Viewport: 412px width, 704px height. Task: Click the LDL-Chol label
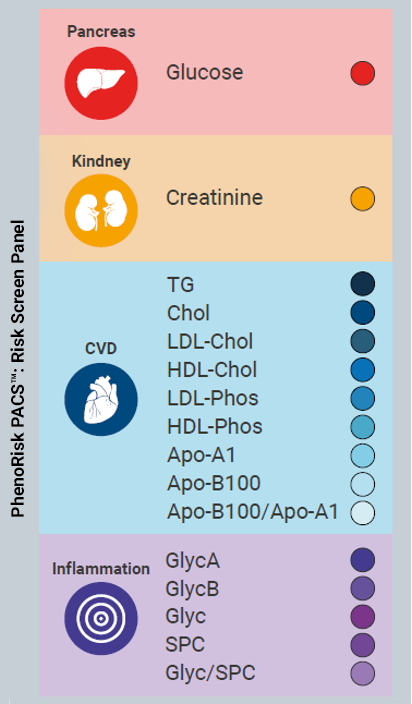[x=210, y=341]
